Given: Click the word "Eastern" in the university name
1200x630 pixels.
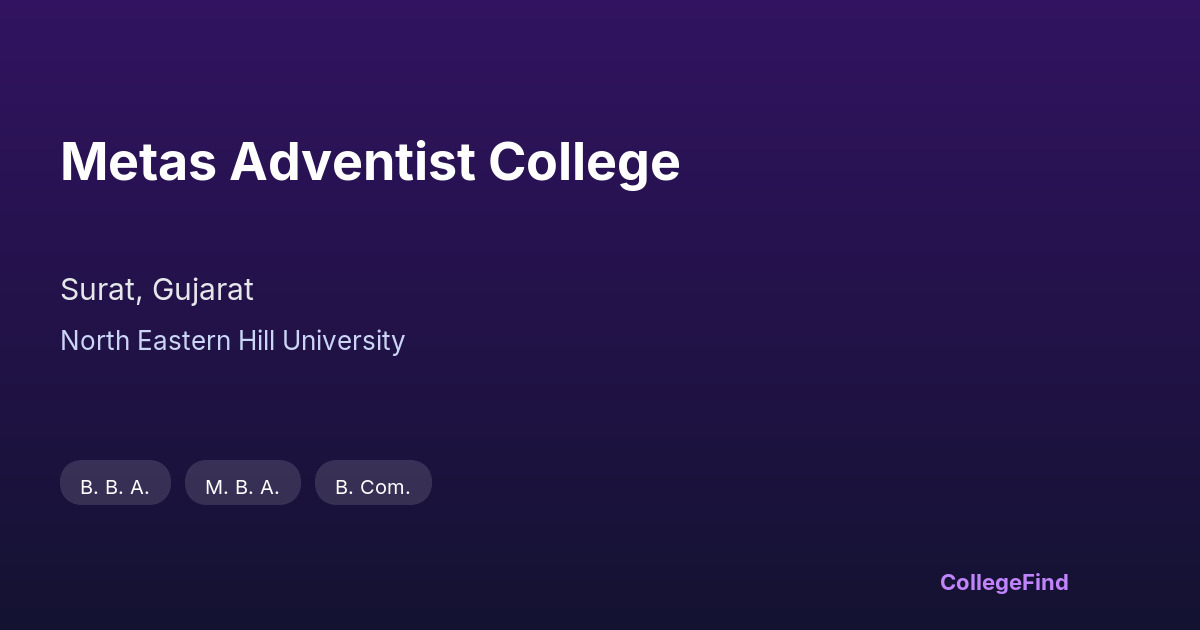Looking at the screenshot, I should 184,341.
